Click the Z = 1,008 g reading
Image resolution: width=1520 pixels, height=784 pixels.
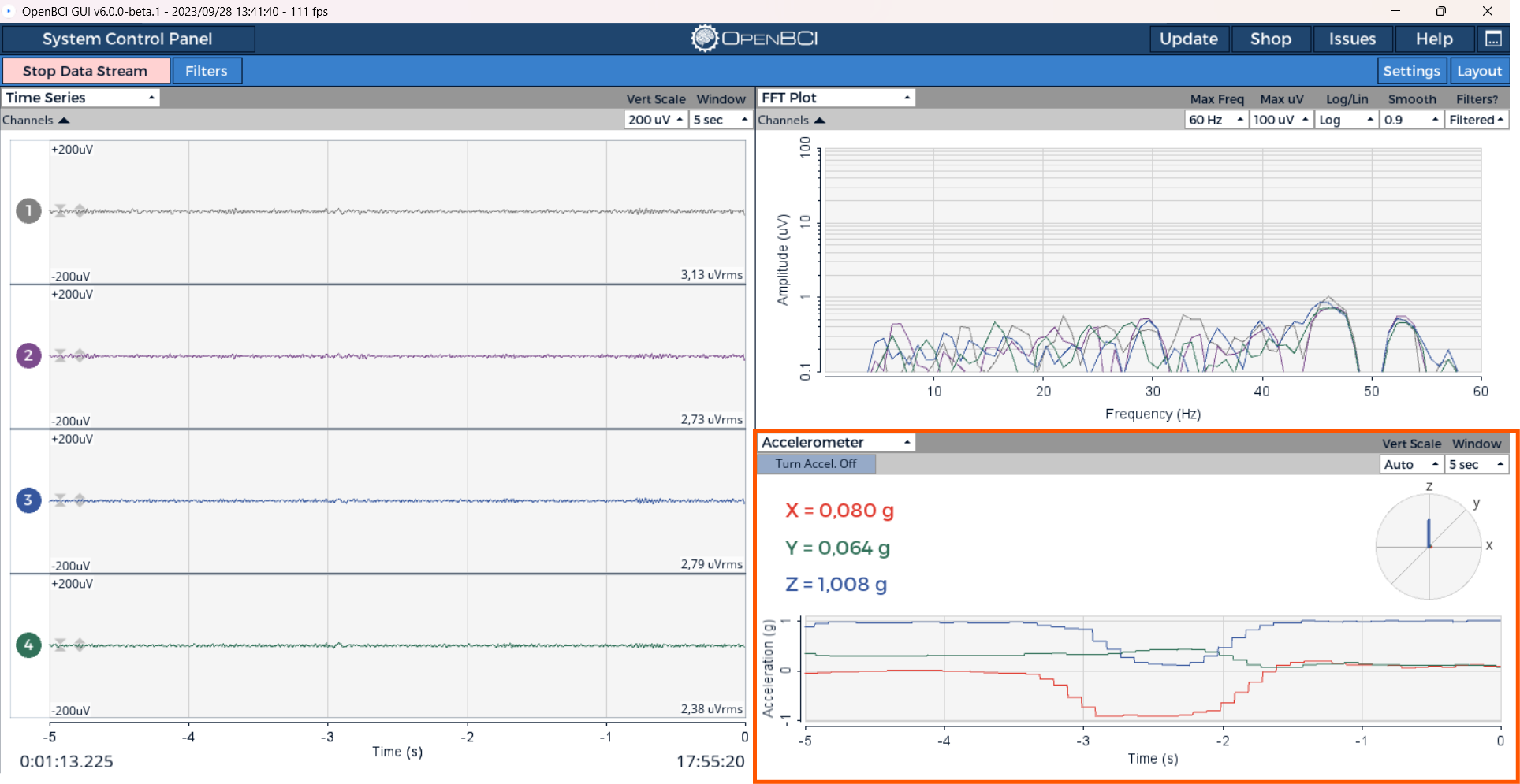click(836, 584)
